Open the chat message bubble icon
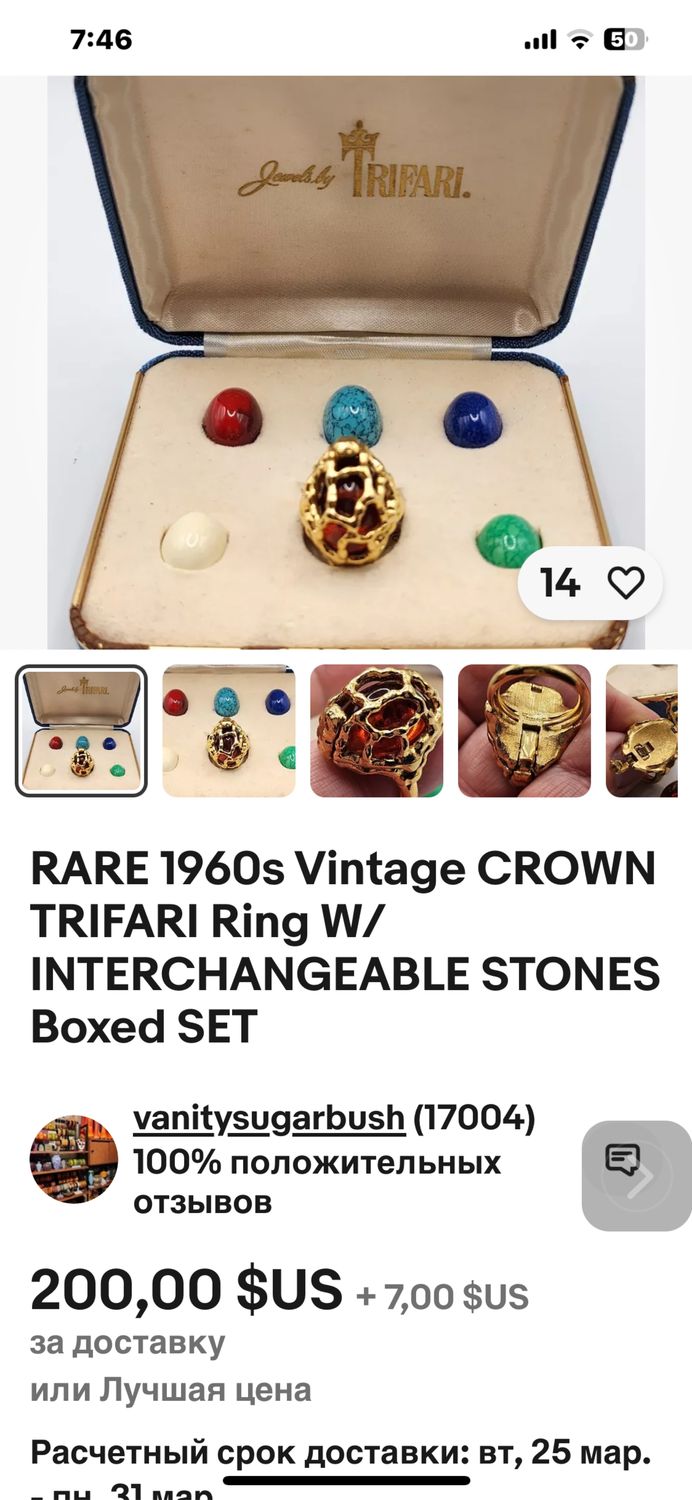692x1500 pixels. [622, 1160]
